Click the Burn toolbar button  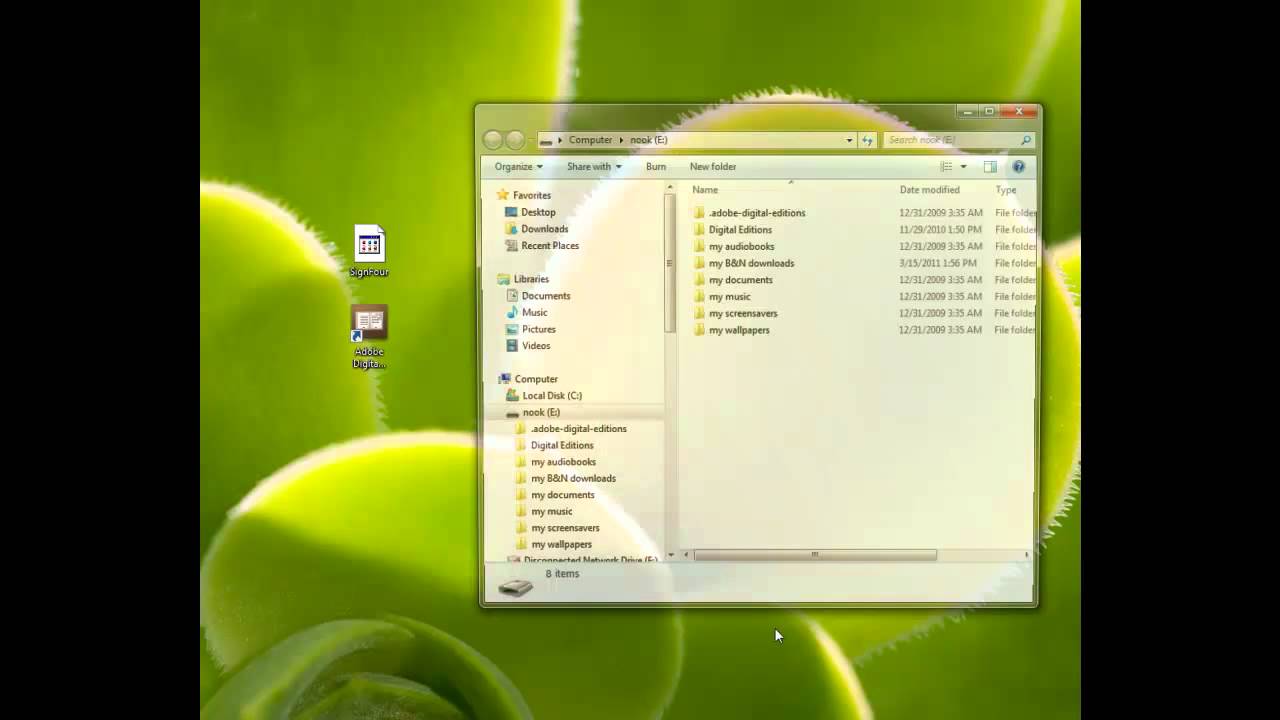[x=656, y=167]
